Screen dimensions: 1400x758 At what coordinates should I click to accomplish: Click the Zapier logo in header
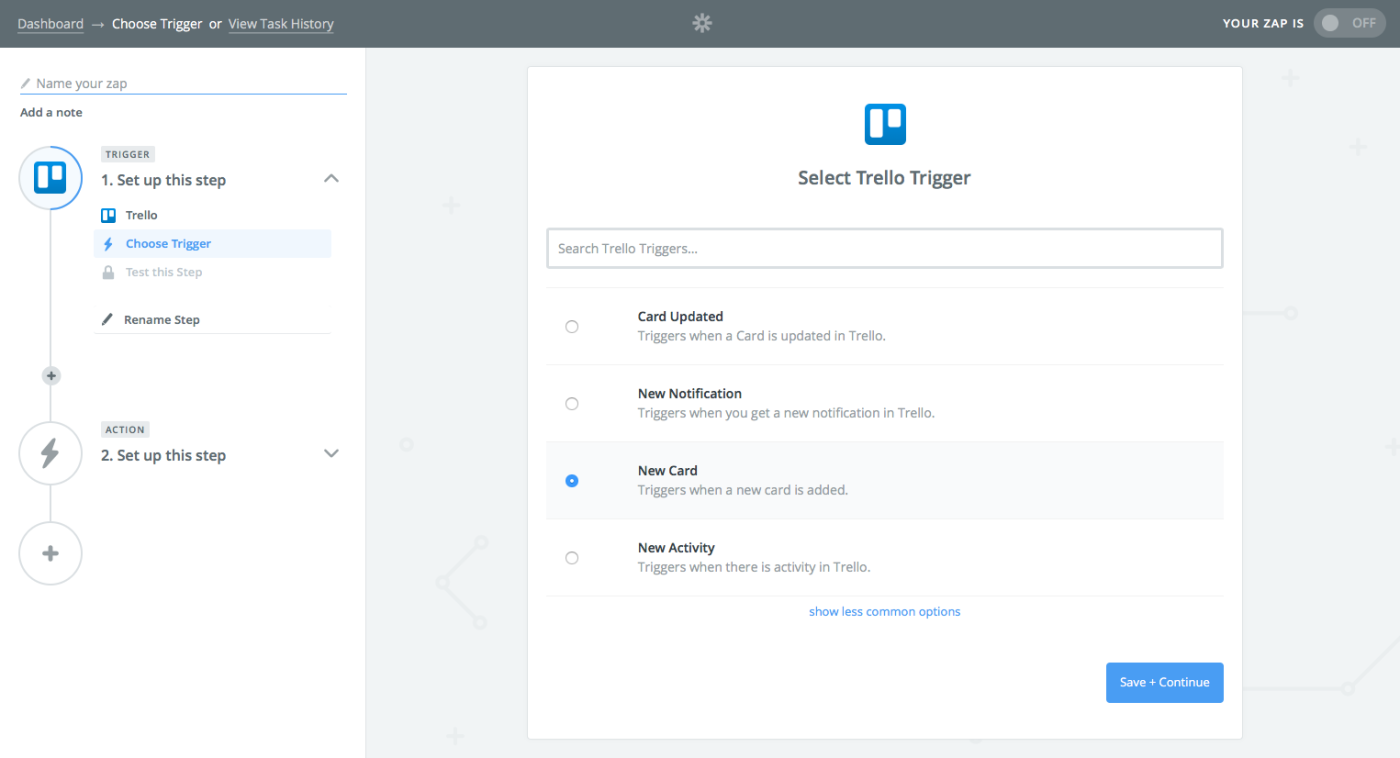coord(702,23)
